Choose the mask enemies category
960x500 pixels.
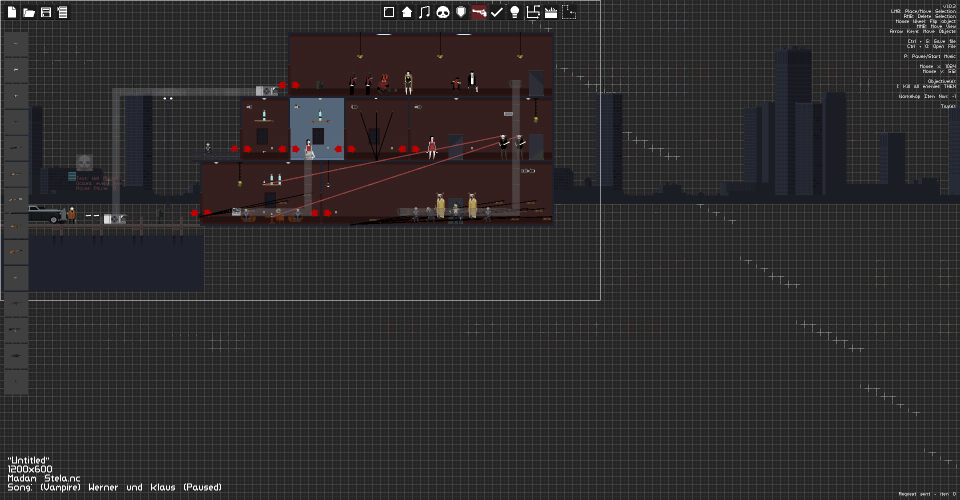pyautogui.click(x=443, y=12)
